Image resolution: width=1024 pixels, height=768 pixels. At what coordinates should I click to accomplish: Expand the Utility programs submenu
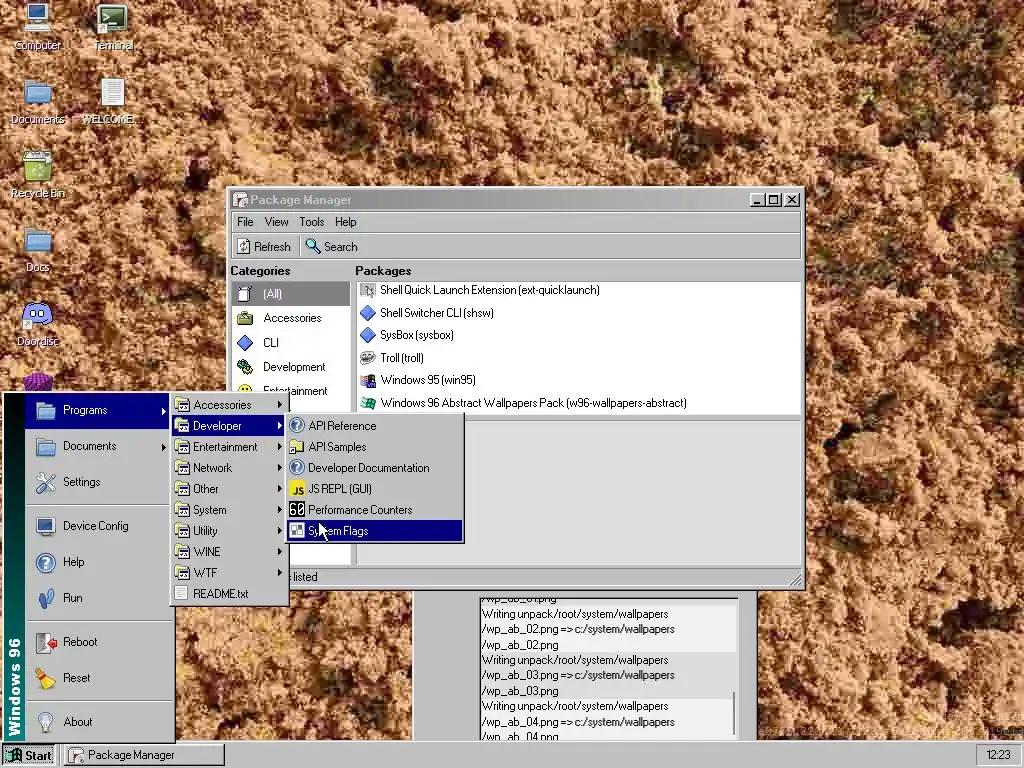coord(229,531)
